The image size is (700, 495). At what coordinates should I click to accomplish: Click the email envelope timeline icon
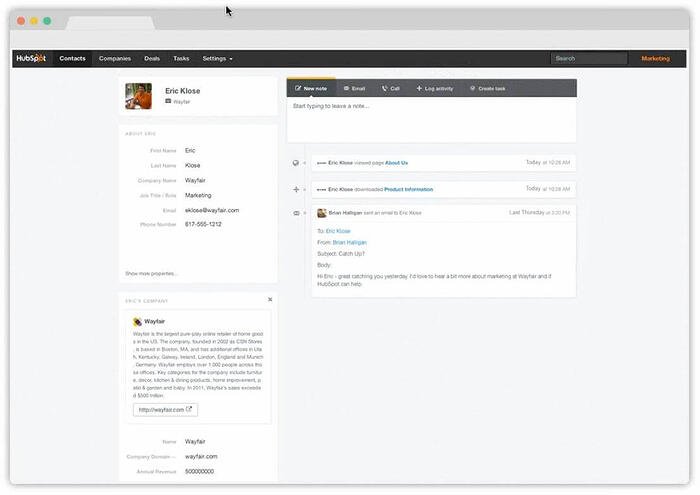(x=296, y=213)
